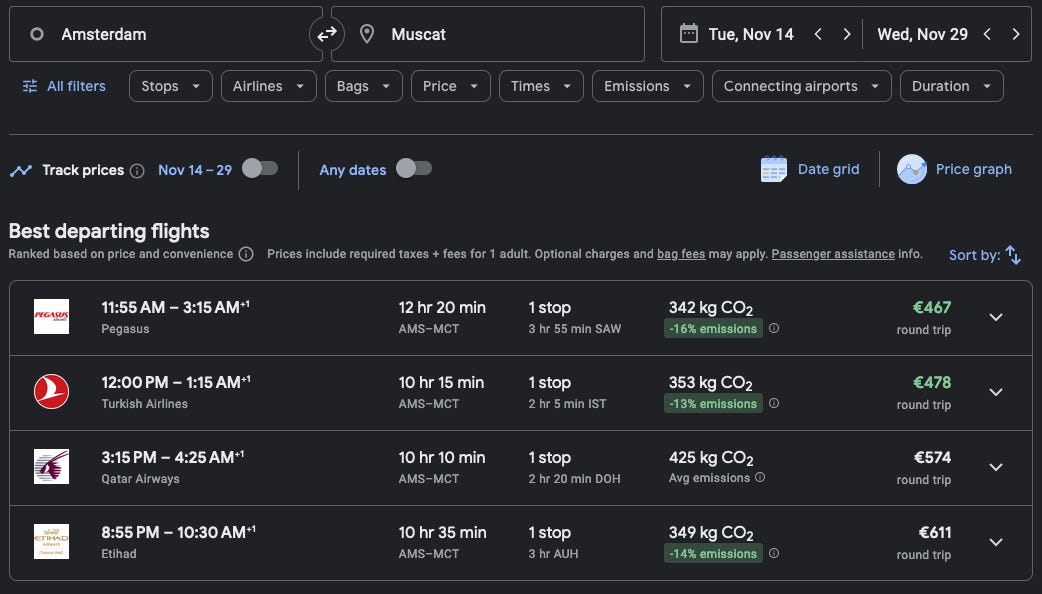Go to next departure date after Nov 14

click(x=847, y=34)
